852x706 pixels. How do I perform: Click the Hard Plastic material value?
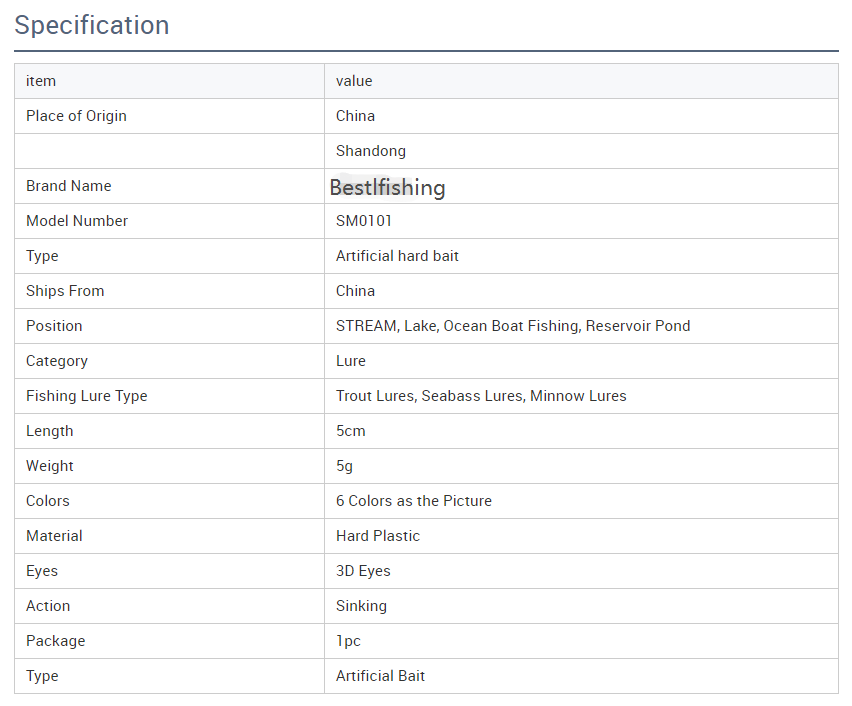coord(378,536)
